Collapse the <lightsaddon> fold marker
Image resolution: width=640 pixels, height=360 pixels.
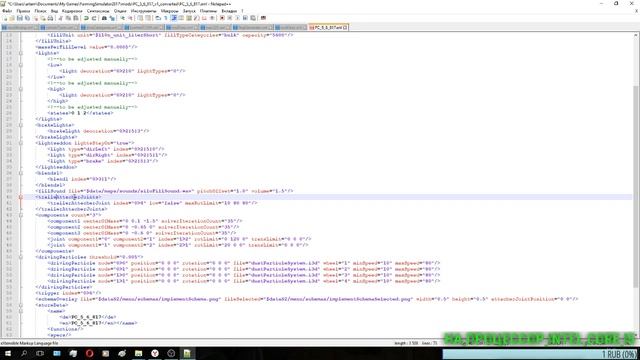click(21, 143)
